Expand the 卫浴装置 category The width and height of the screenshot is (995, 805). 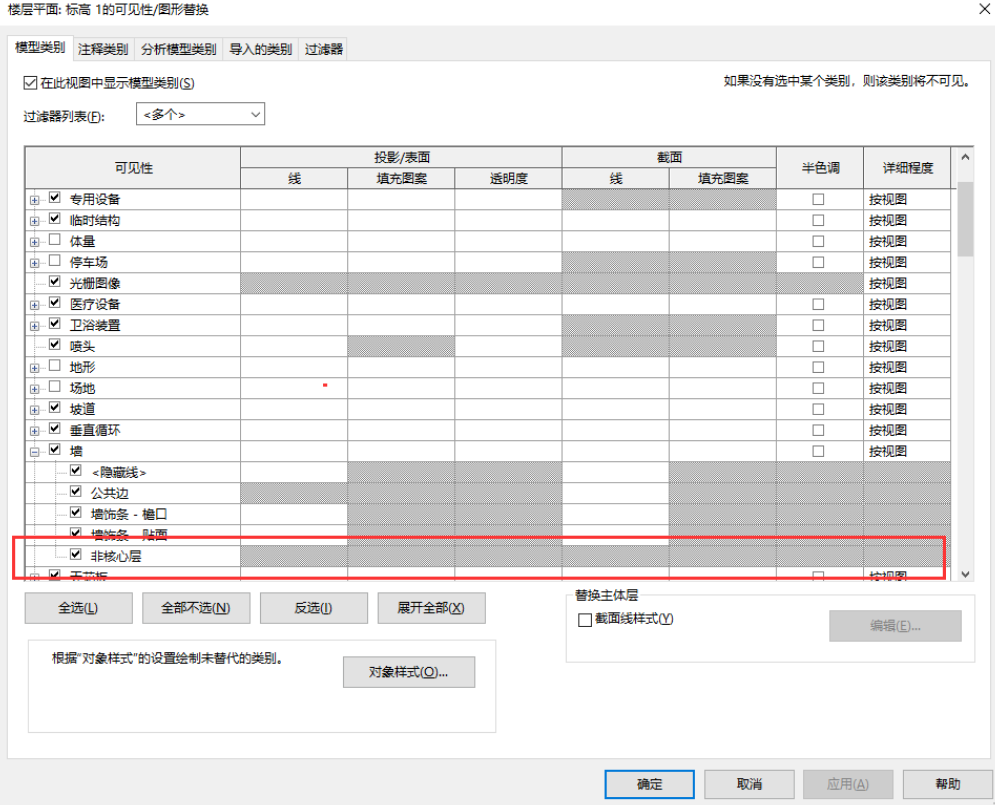click(34, 326)
